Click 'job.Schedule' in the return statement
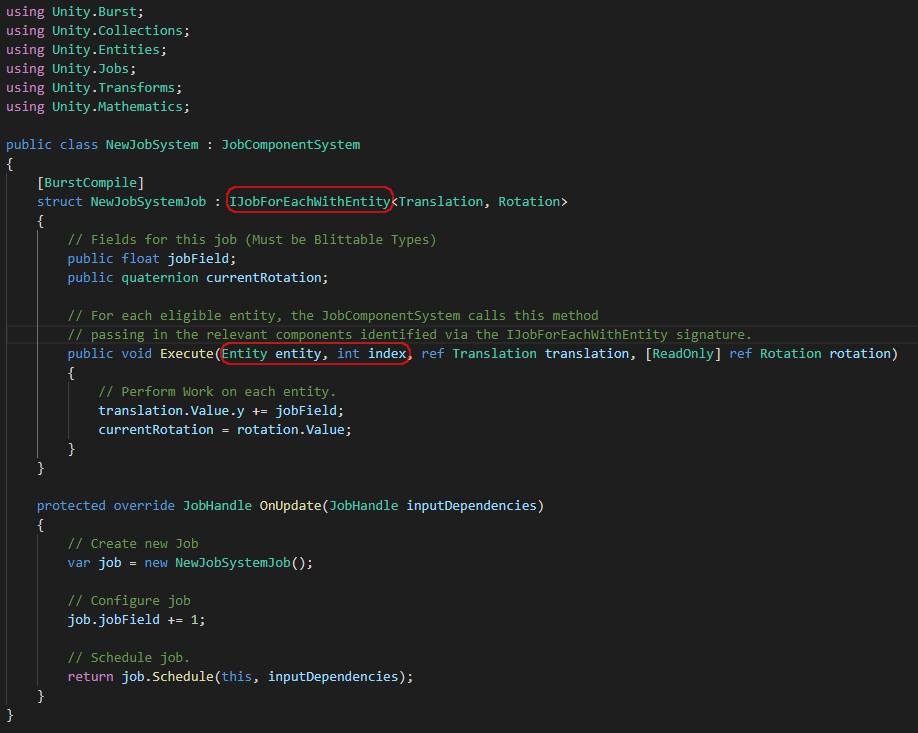 pyautogui.click(x=167, y=677)
